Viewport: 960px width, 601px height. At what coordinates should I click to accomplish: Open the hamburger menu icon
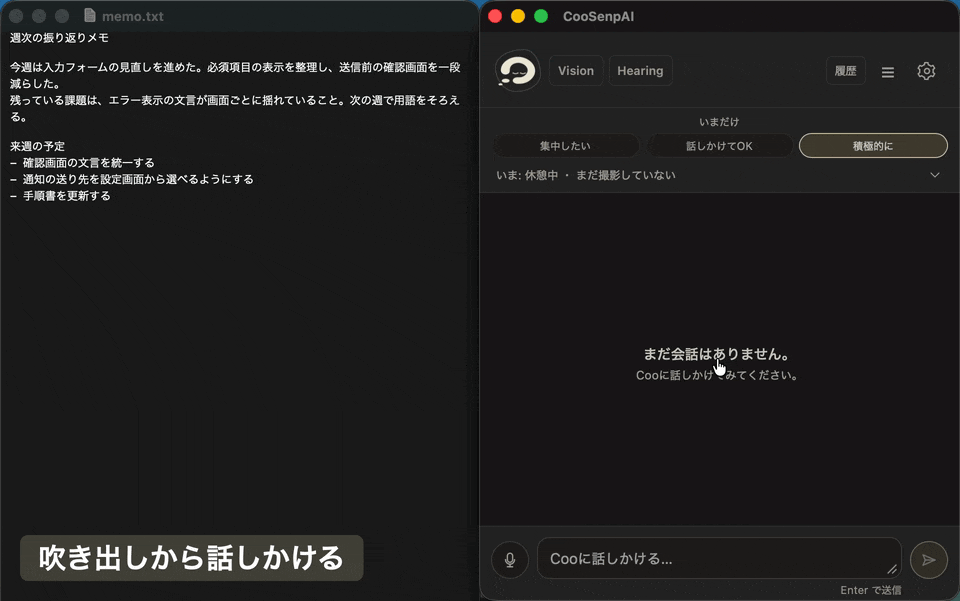pos(887,72)
